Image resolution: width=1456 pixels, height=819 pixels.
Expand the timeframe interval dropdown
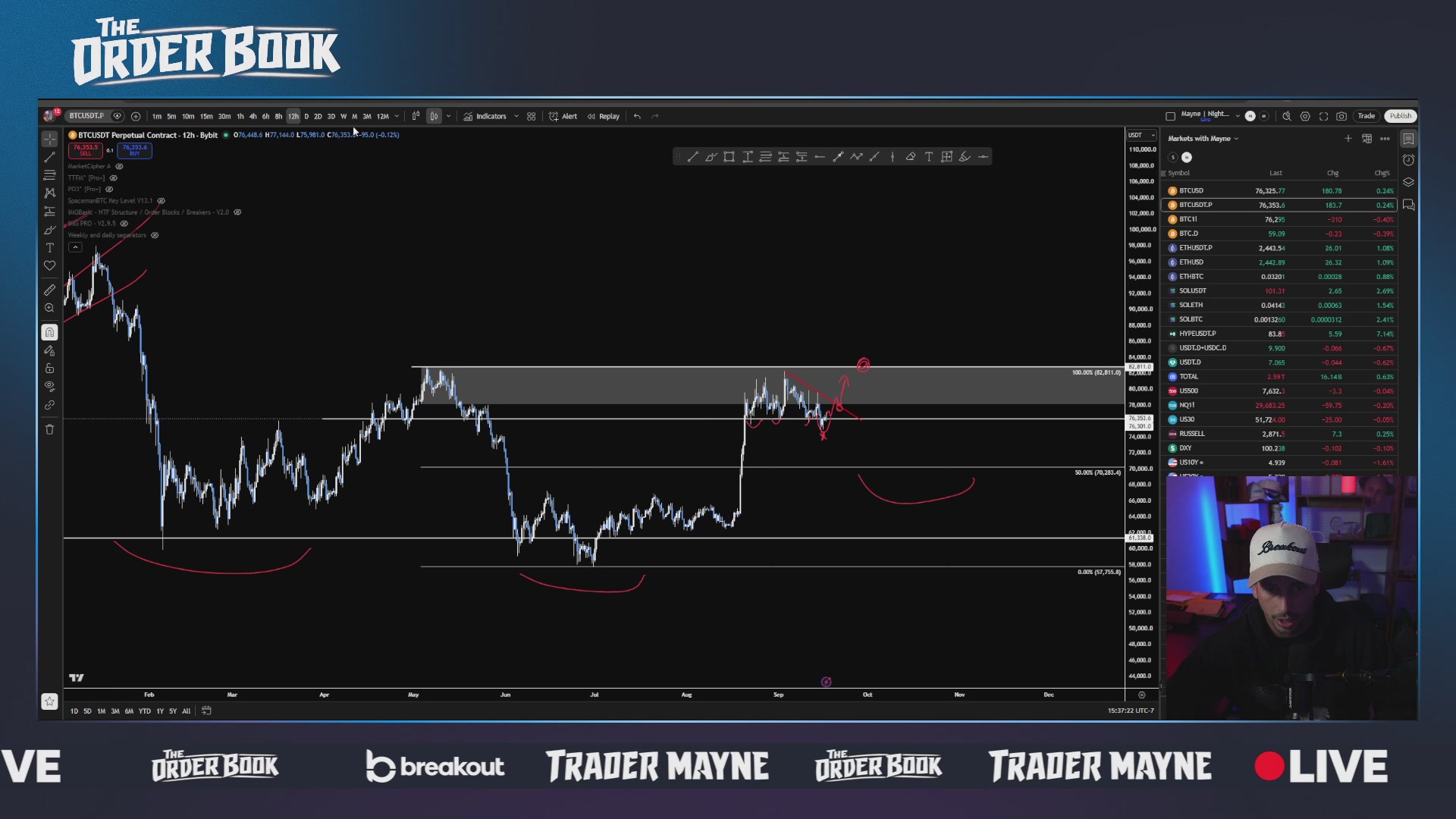pos(397,116)
